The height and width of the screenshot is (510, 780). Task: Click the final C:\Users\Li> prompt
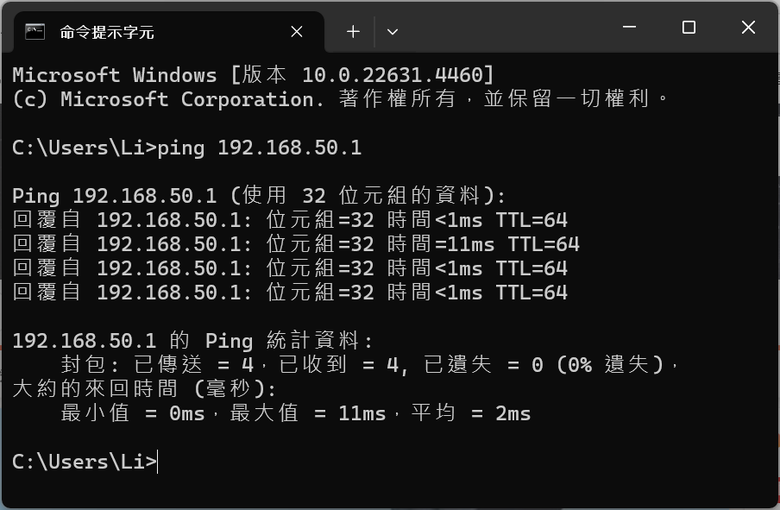pyautogui.click(x=85, y=462)
